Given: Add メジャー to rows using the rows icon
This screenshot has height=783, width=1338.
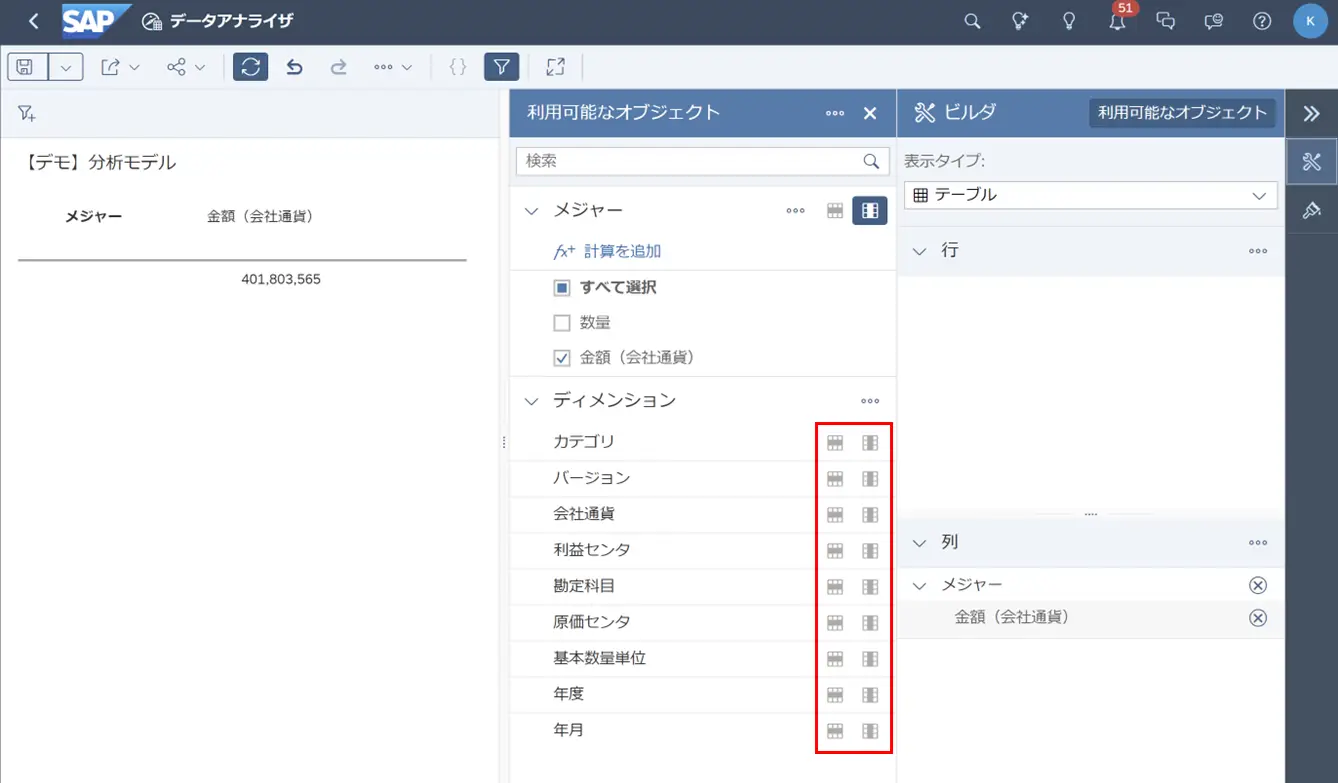Looking at the screenshot, I should 835,211.
